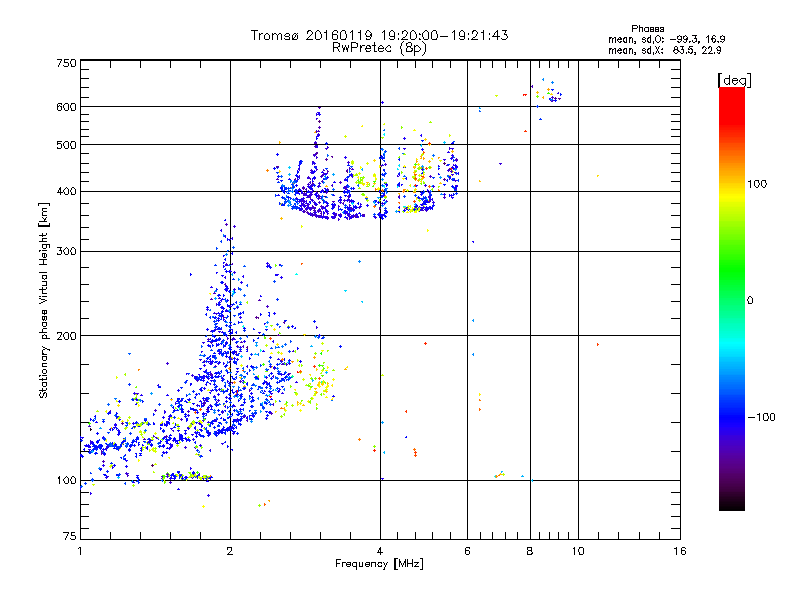
Task: Click the x-axis tick label '6'
Action: point(467,551)
